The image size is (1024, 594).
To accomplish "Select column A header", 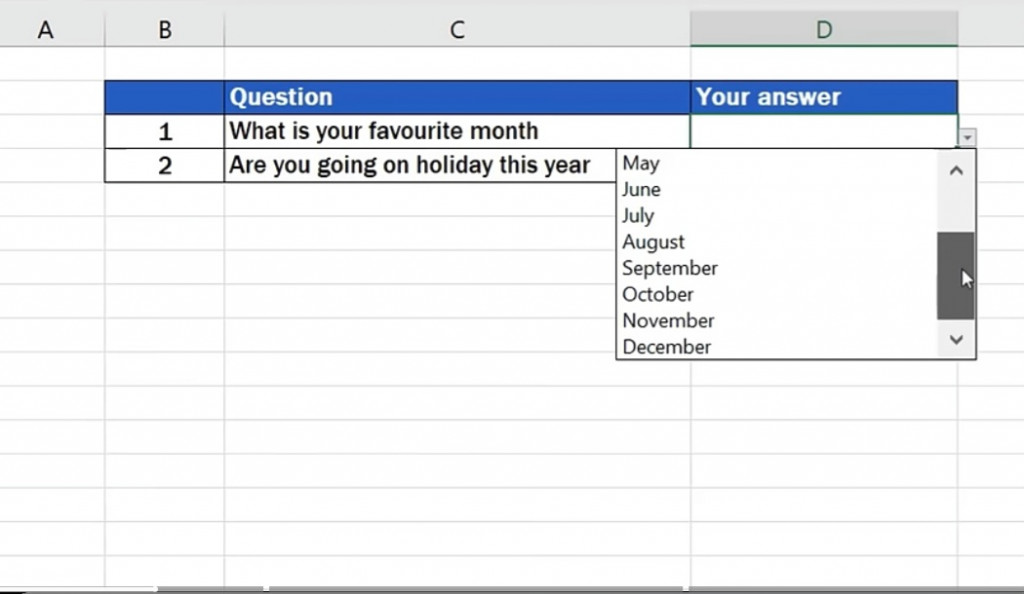I will (x=46, y=29).
